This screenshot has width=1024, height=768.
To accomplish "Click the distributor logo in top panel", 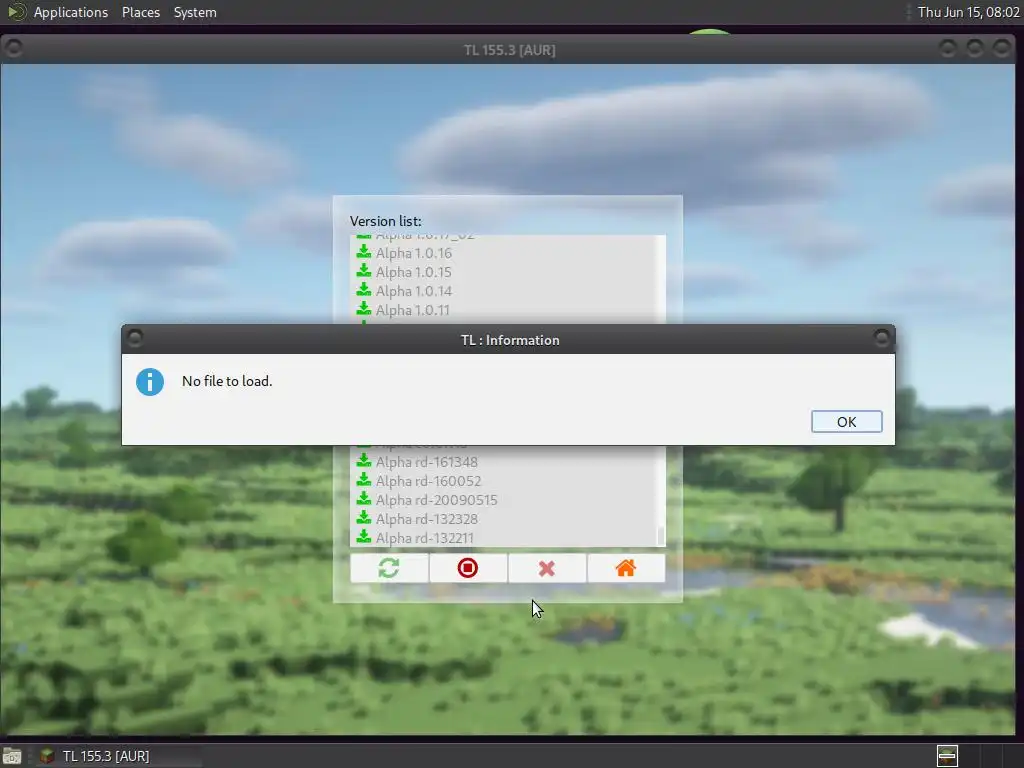I will click(x=16, y=12).
